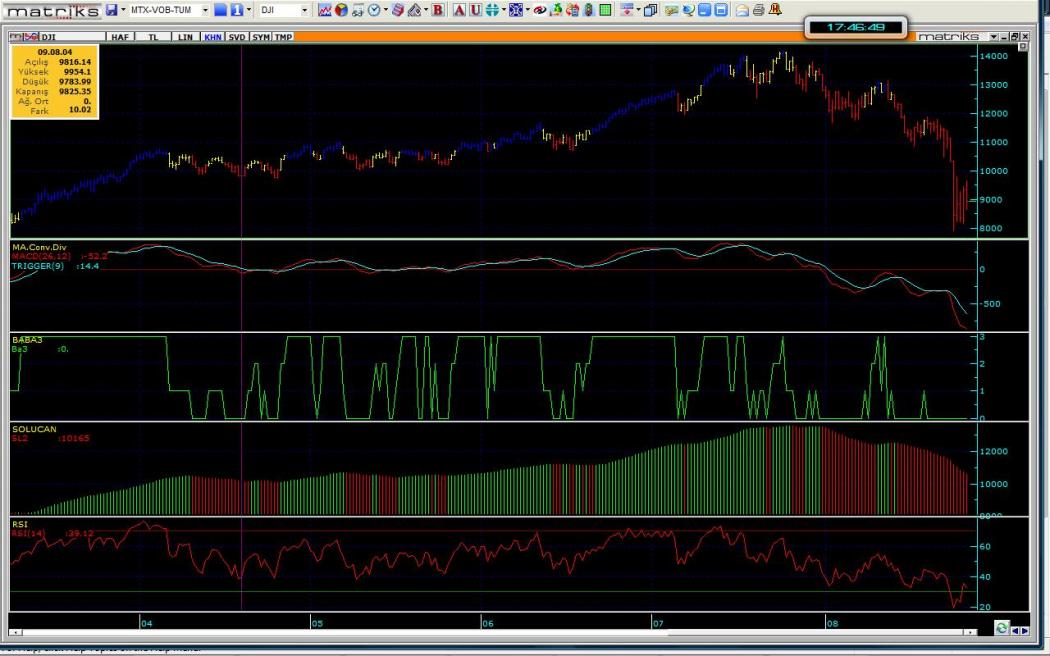Click the SYM button

coord(260,37)
